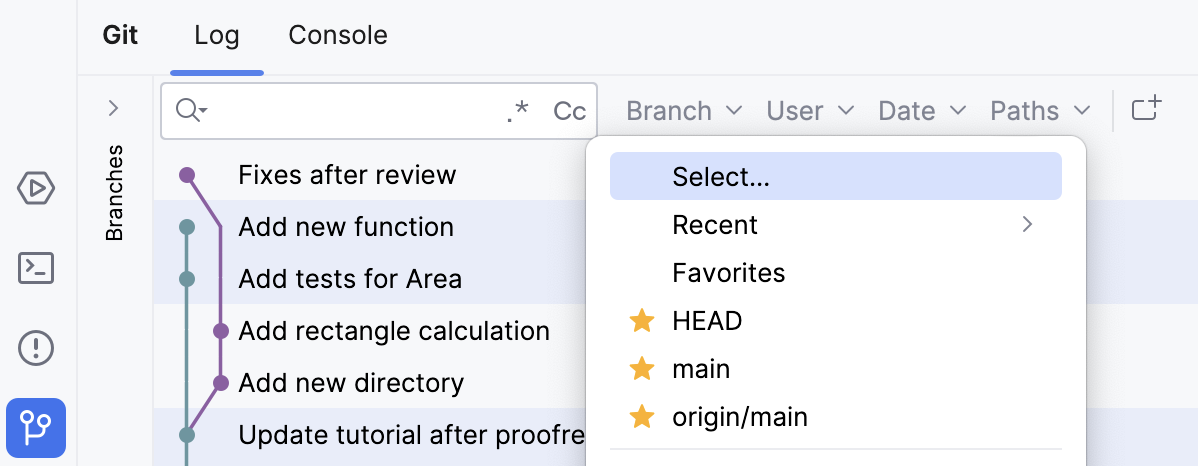Click the Git tool window icon

pos(36,428)
